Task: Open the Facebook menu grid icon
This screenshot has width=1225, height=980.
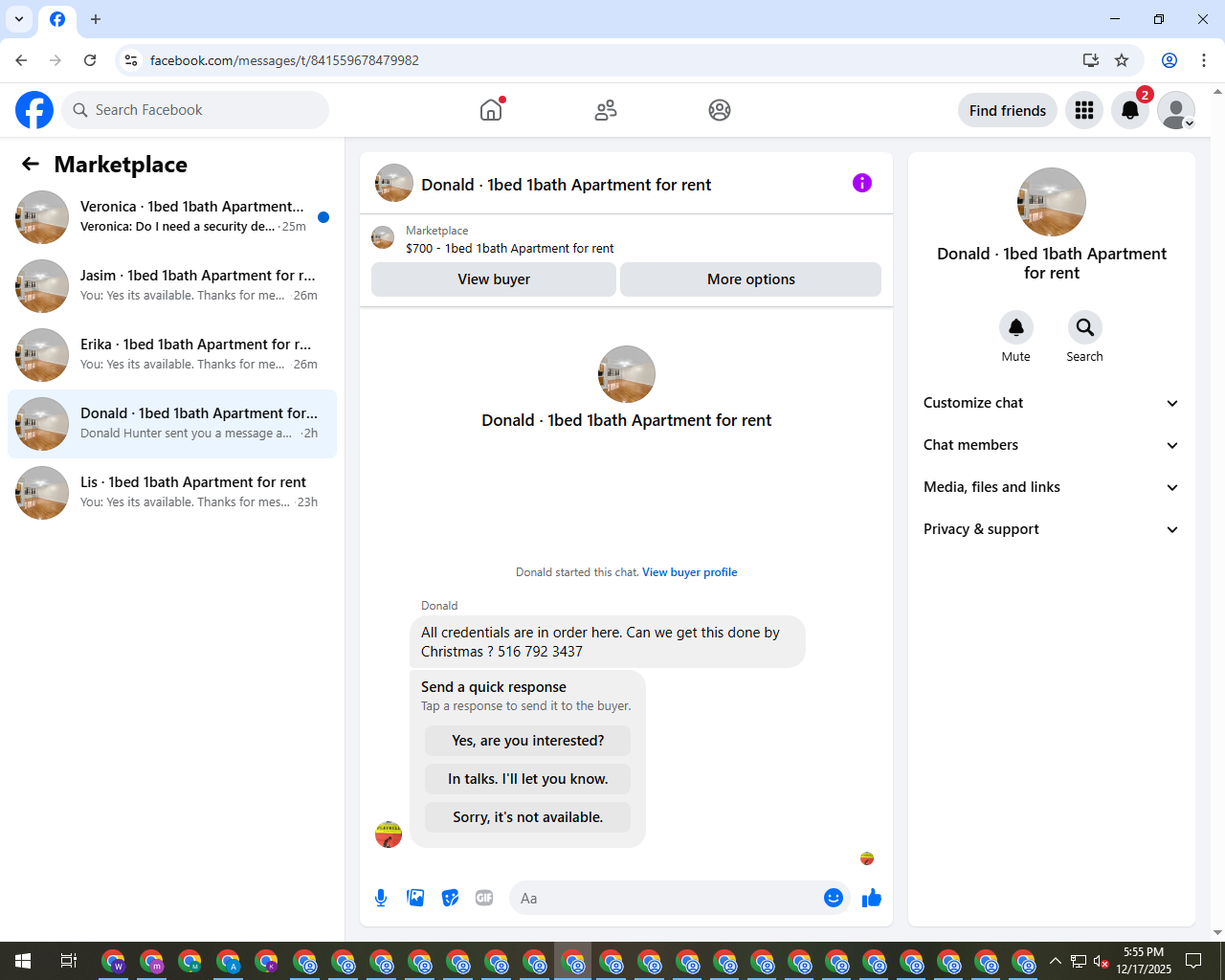Action: coord(1084,110)
